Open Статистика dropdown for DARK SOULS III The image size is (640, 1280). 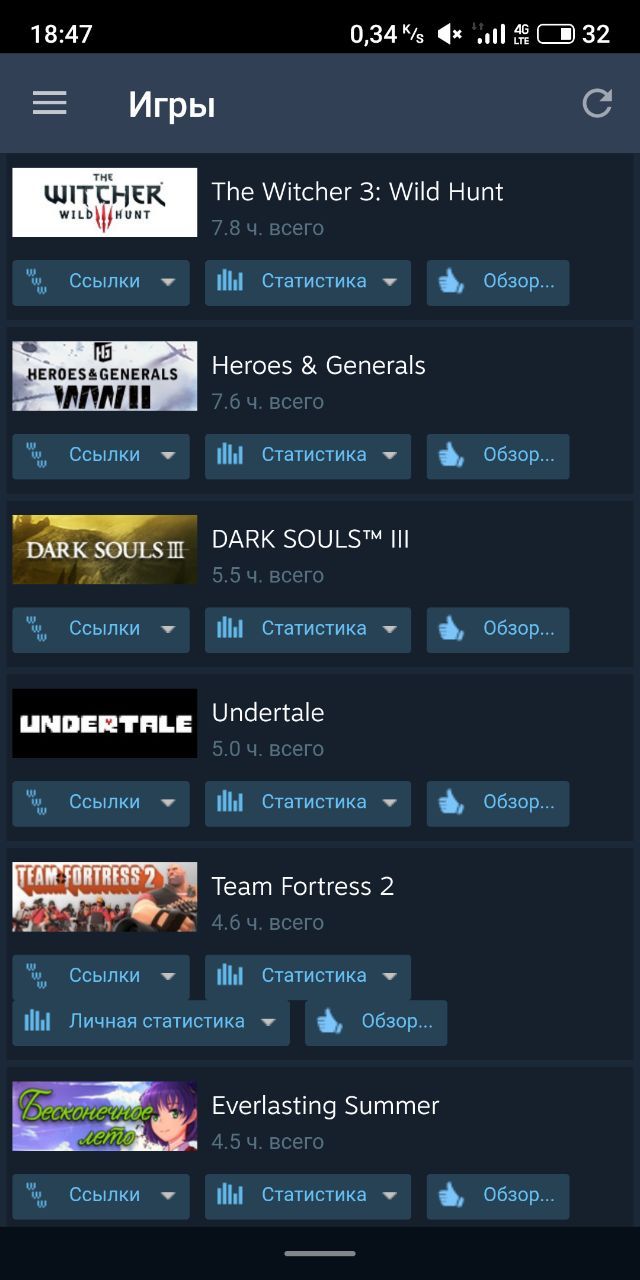308,629
